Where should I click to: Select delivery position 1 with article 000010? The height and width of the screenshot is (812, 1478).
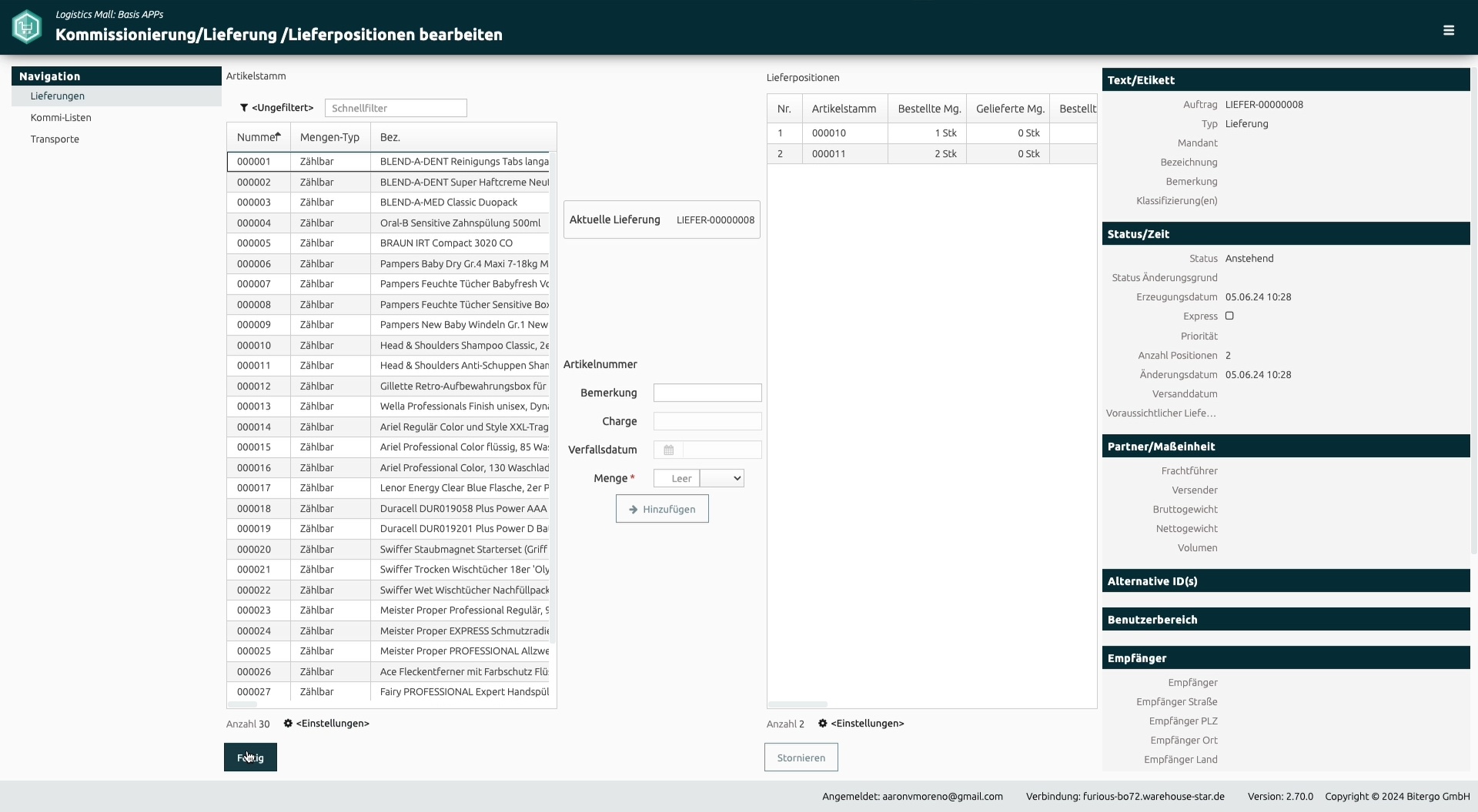coord(931,133)
